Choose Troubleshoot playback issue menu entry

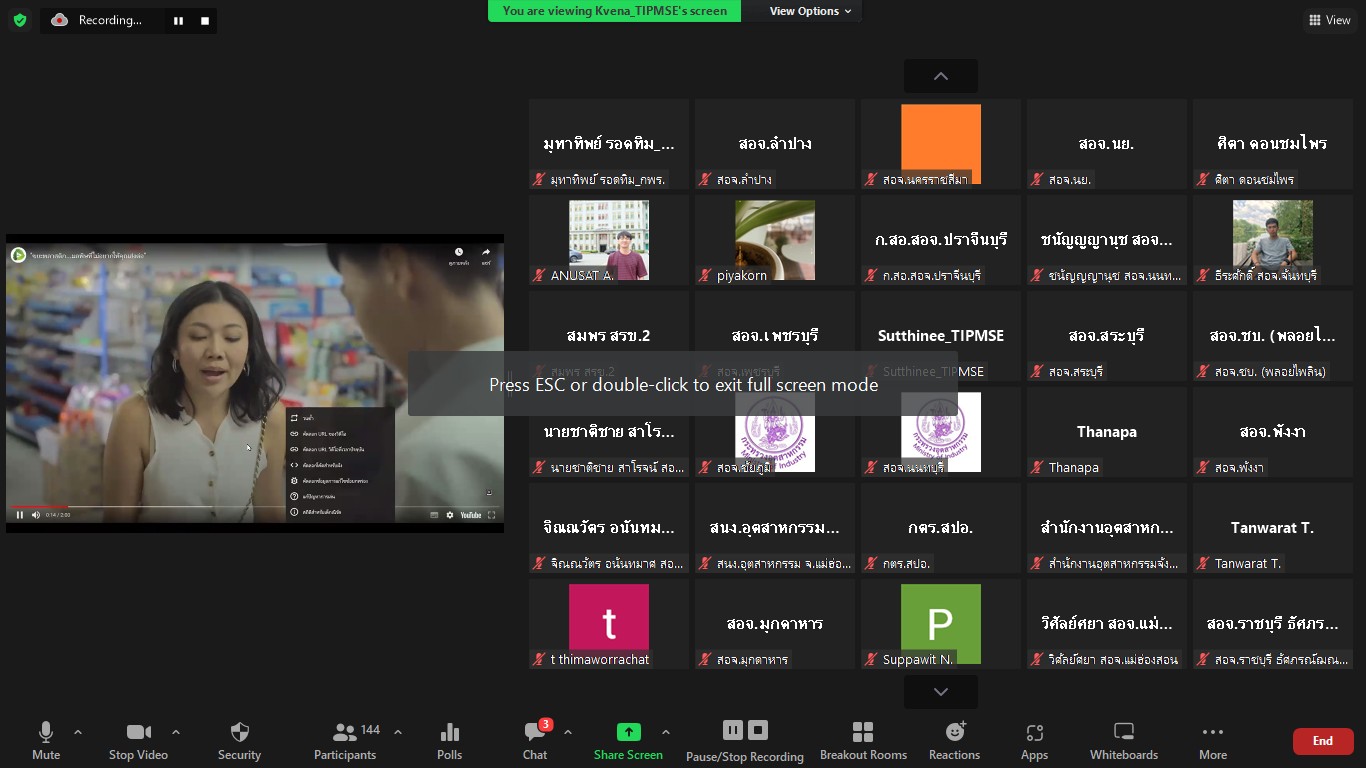click(340, 496)
